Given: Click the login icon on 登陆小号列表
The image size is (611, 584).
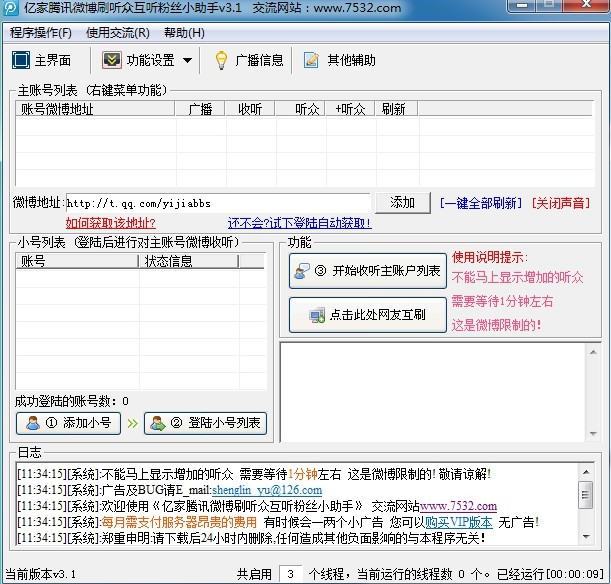Looking at the screenshot, I should pyautogui.click(x=158, y=423).
